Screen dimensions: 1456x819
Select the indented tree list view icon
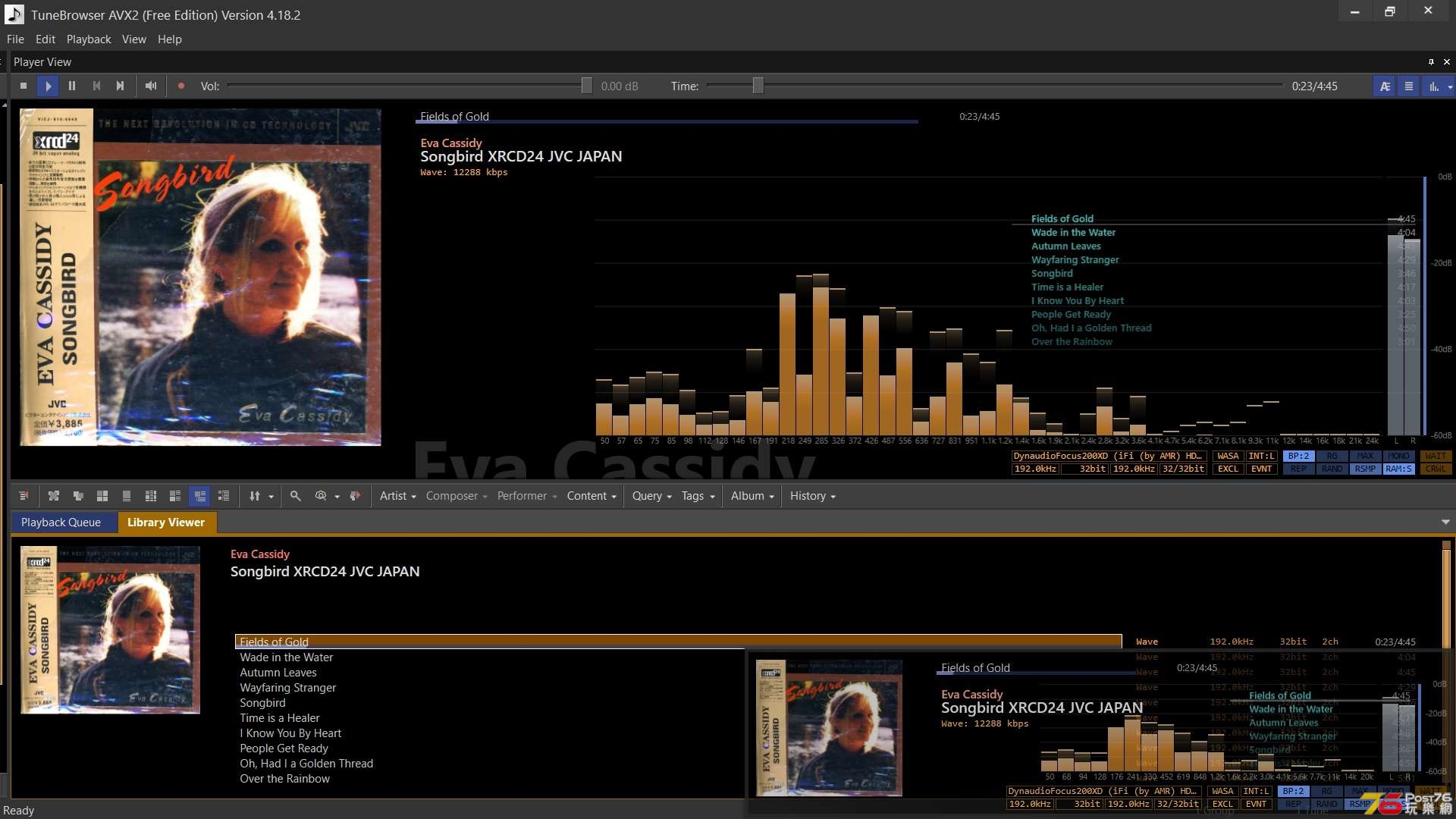click(x=224, y=496)
